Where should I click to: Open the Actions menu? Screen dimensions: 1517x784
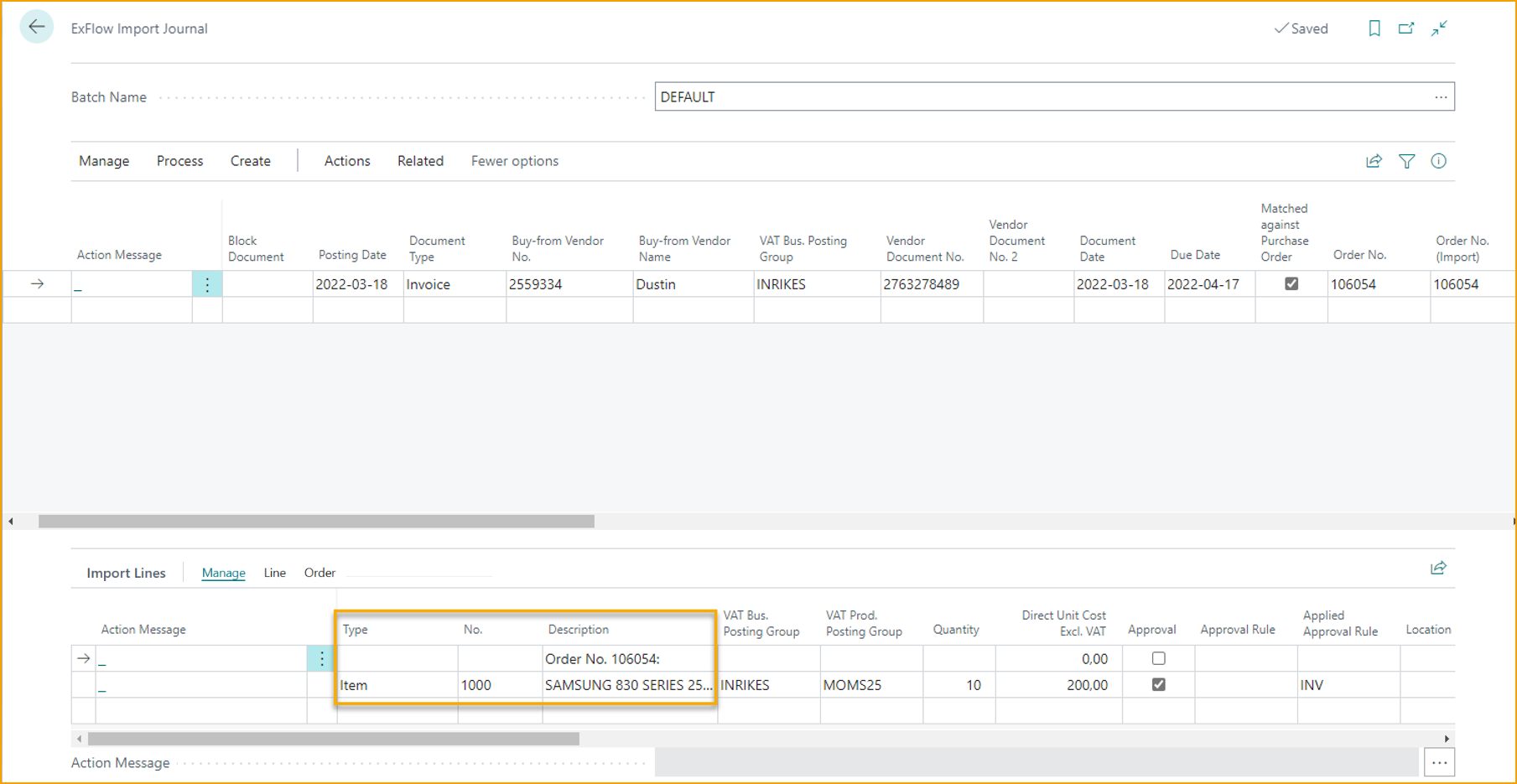347,160
